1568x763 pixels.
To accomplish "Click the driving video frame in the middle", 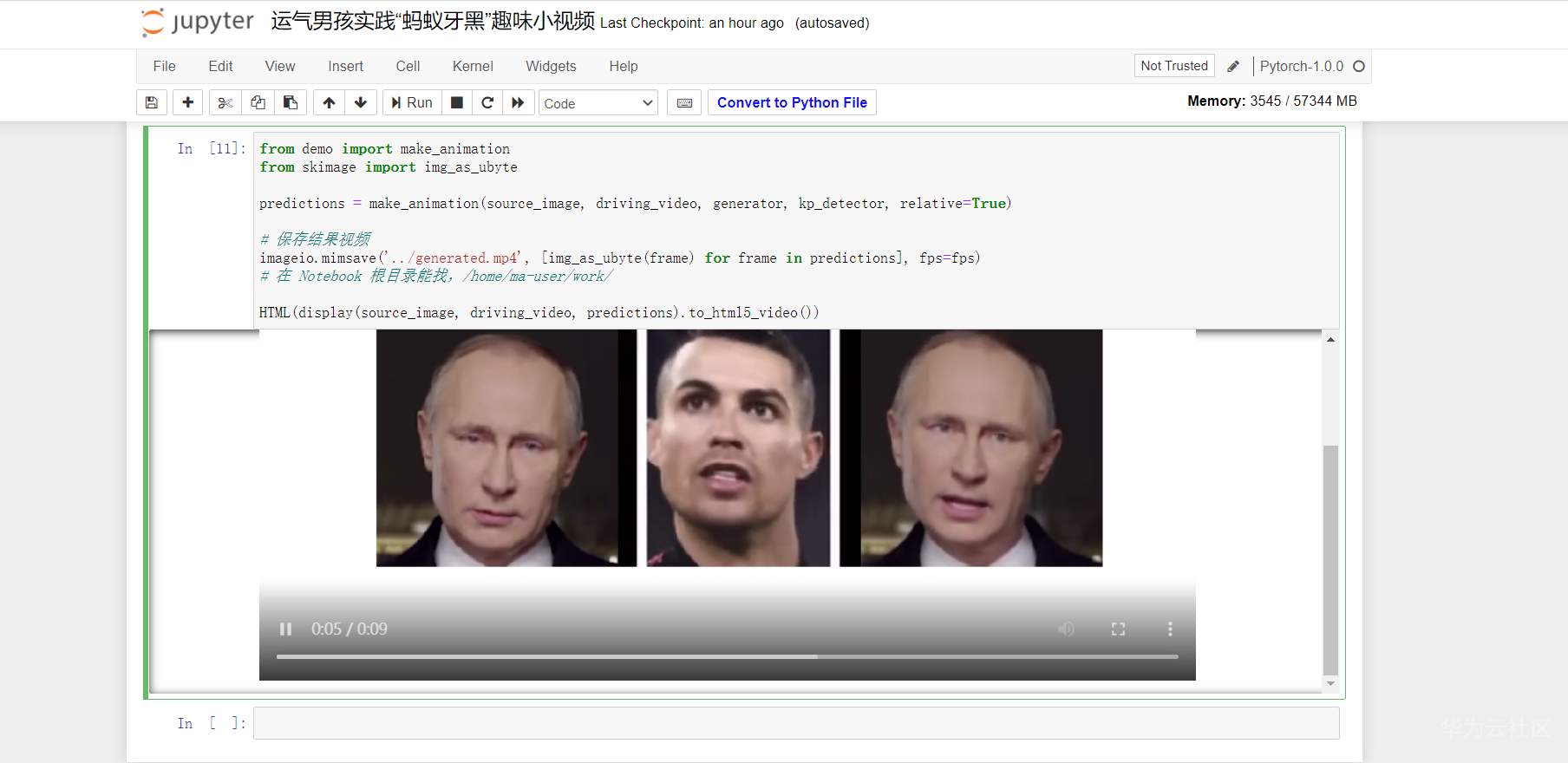I will tap(738, 448).
